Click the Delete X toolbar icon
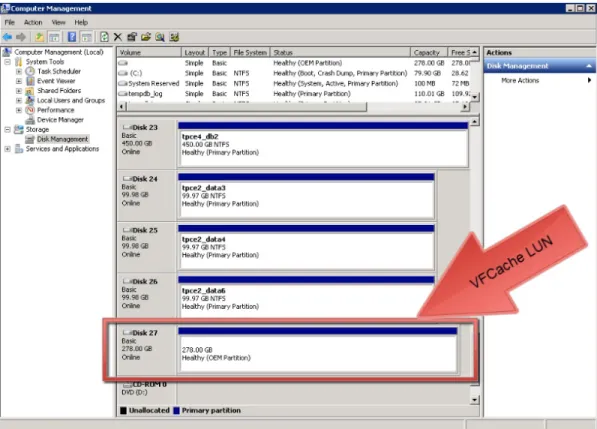This screenshot has width=597, height=429. pos(118,37)
